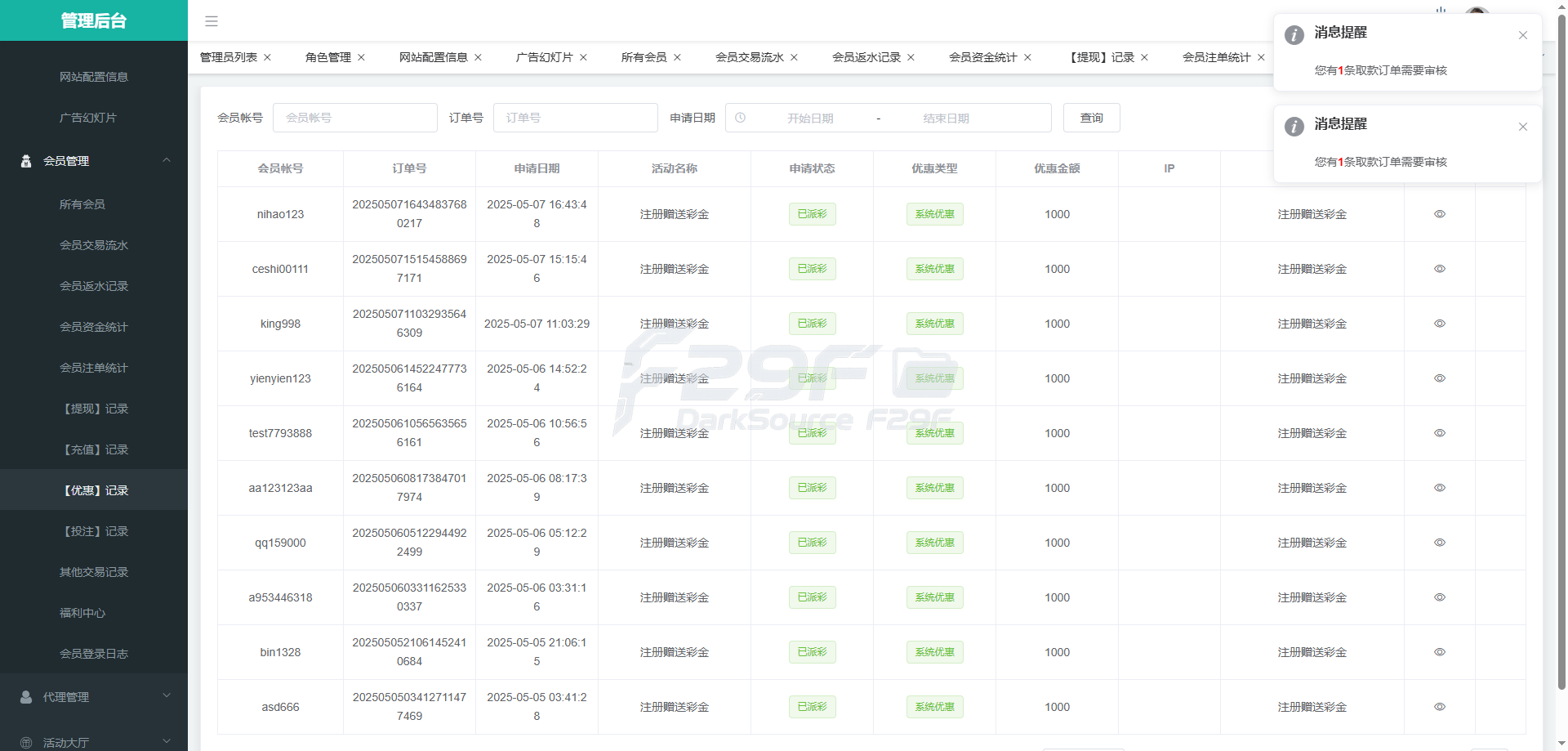Image resolution: width=1568 pixels, height=751 pixels.
Task: Open 网站配置信息 in sidebar
Action: [94, 77]
